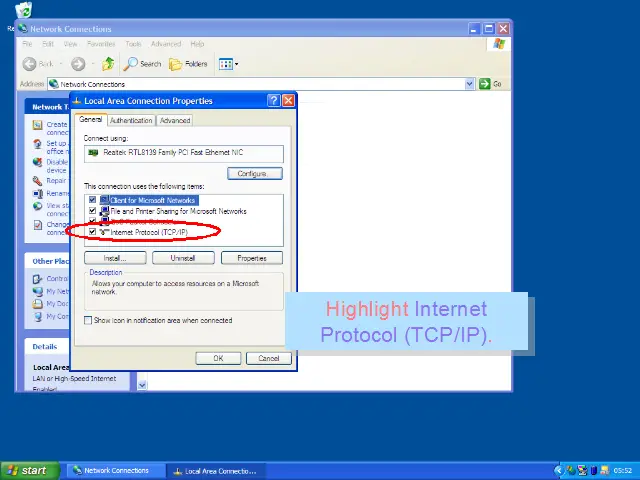Switch to the Authentication tab
The width and height of the screenshot is (640, 480).
coord(131,120)
